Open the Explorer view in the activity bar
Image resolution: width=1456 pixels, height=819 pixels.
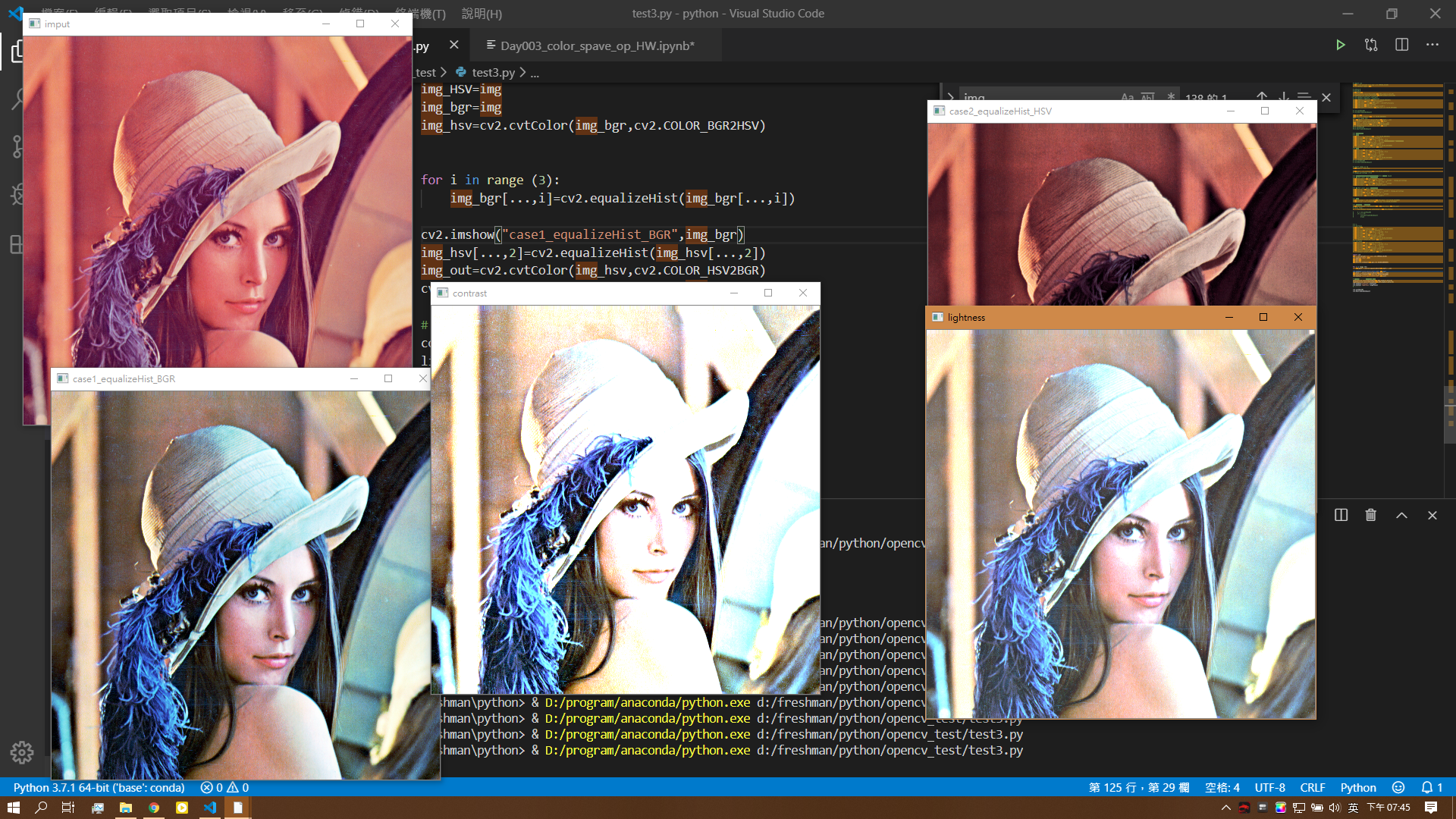click(17, 52)
